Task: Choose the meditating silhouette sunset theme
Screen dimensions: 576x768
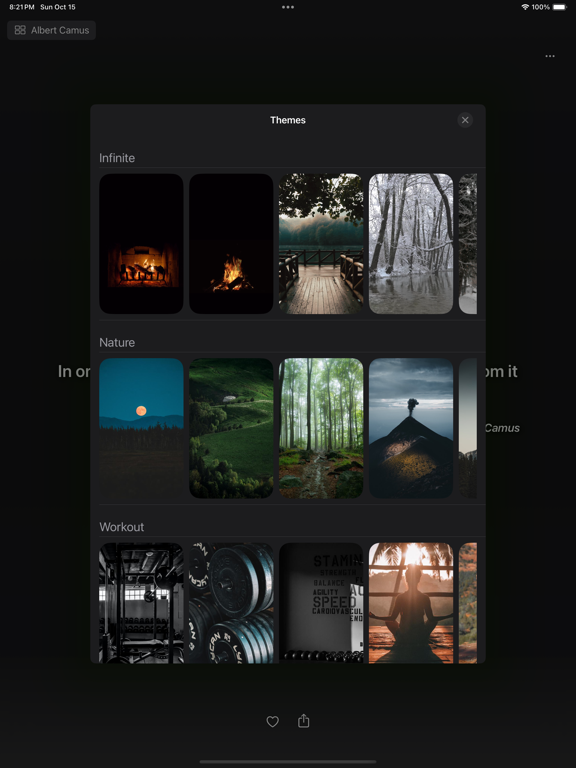Action: tap(411, 603)
